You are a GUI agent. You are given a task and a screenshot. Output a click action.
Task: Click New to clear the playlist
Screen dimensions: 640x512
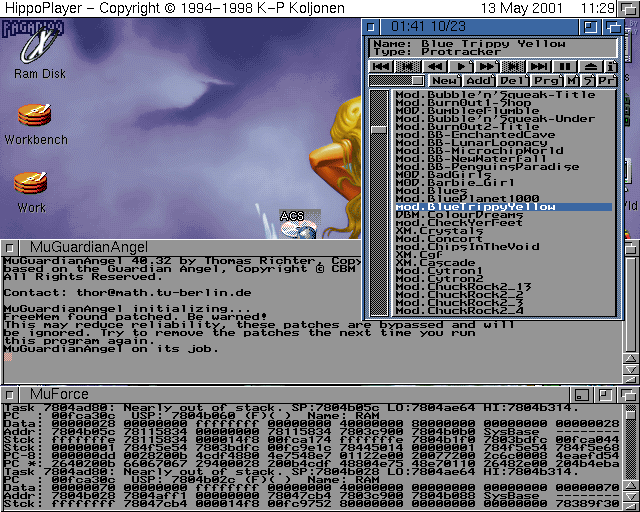click(x=444, y=80)
